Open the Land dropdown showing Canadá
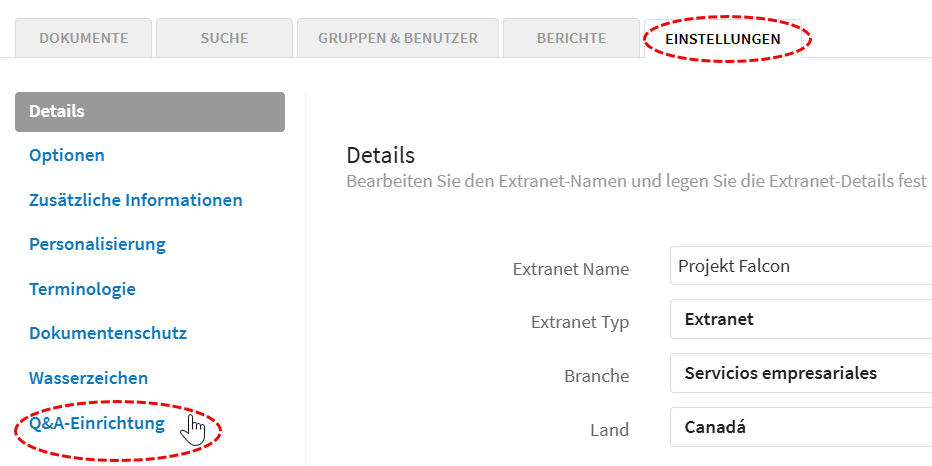This screenshot has height=466, width=932. [801, 427]
